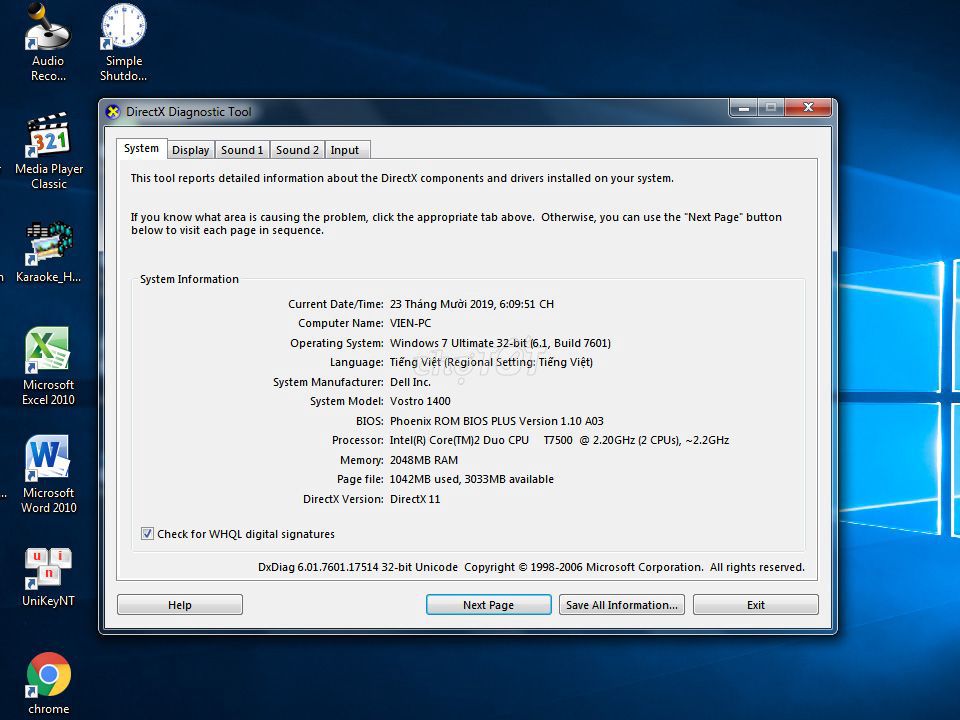Click the DirectX Version value DirectX 11
Image resolution: width=960 pixels, height=720 pixels.
[415, 499]
